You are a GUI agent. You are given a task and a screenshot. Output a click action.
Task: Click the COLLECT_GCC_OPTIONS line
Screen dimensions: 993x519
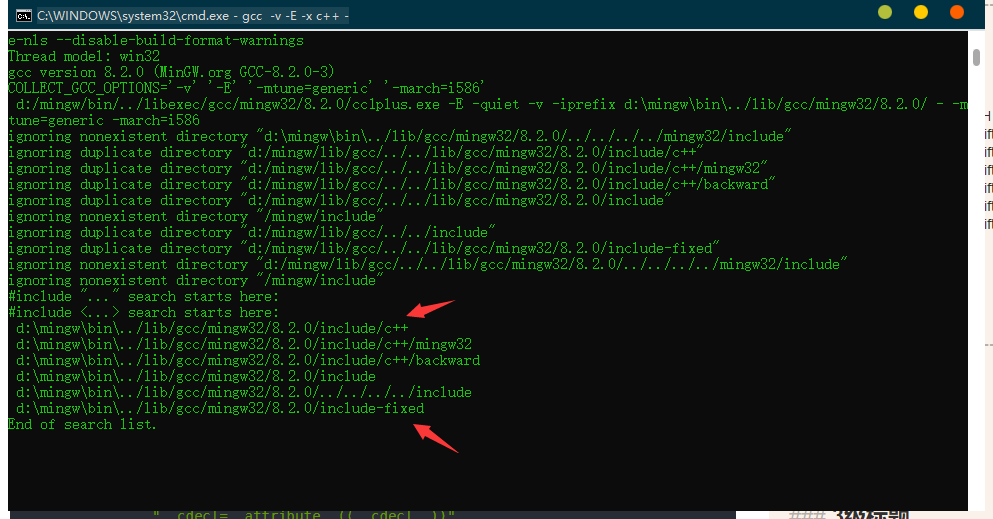(246, 88)
